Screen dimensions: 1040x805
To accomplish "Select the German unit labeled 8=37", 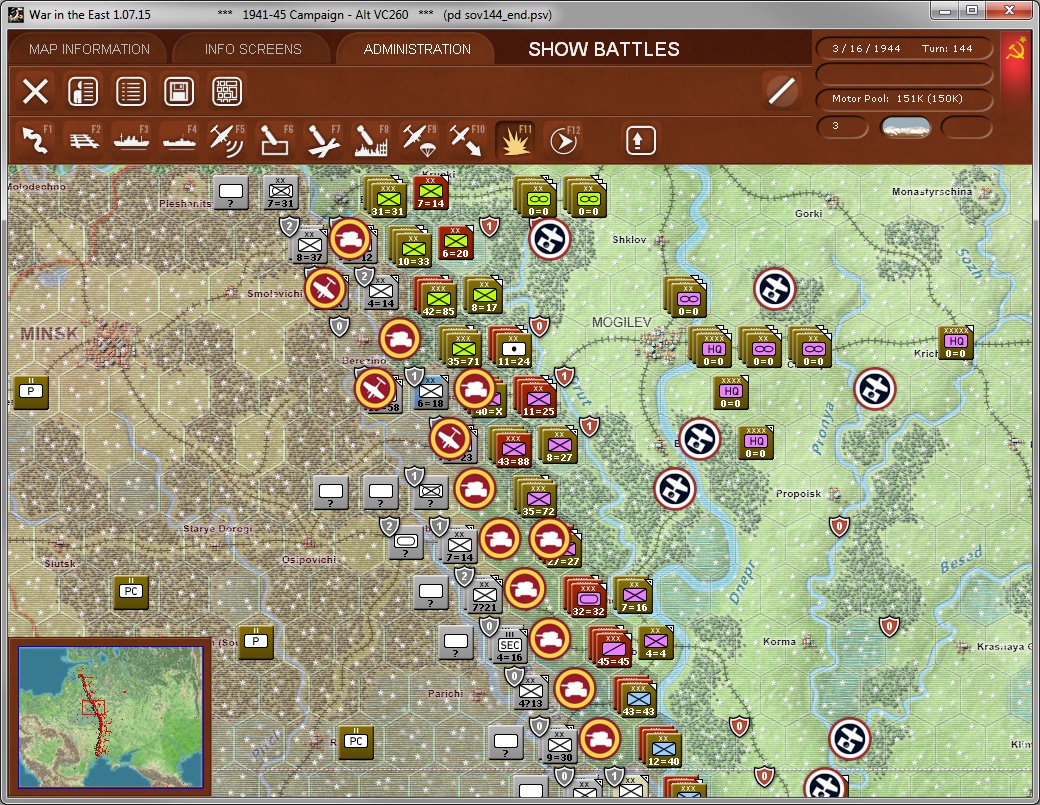I will coord(310,246).
